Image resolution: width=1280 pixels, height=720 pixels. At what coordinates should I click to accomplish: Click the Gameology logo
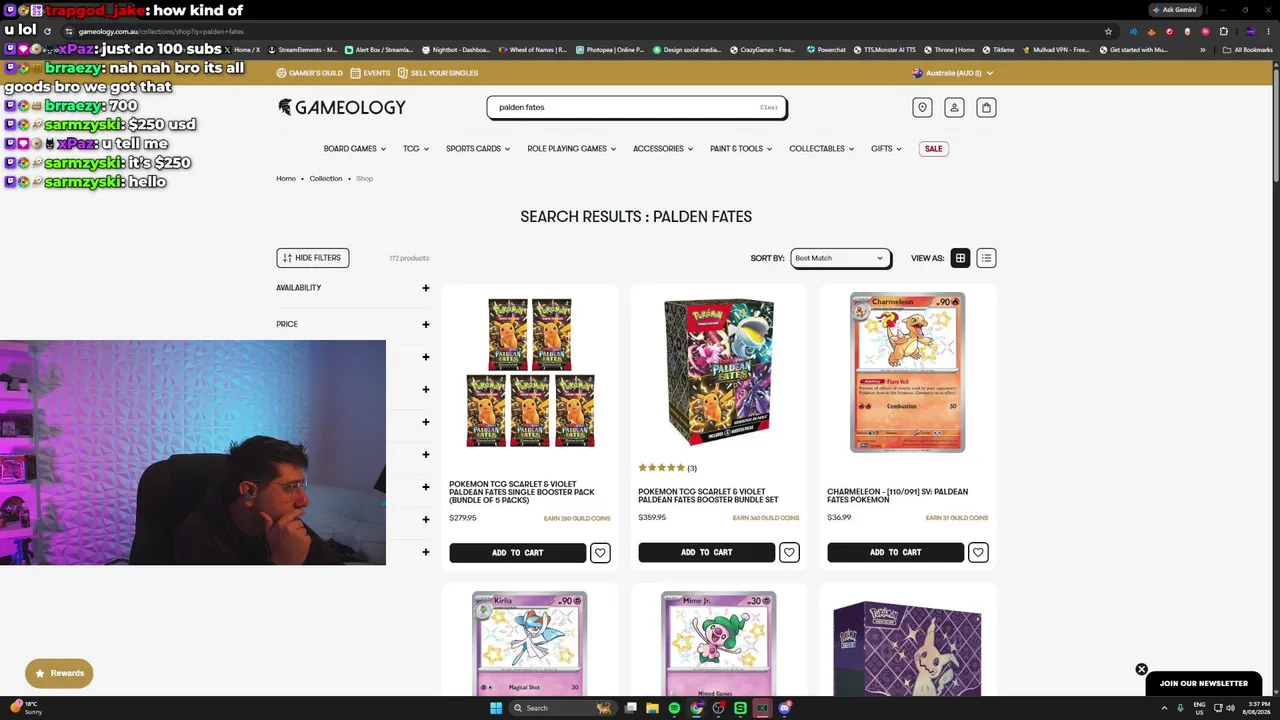point(341,107)
